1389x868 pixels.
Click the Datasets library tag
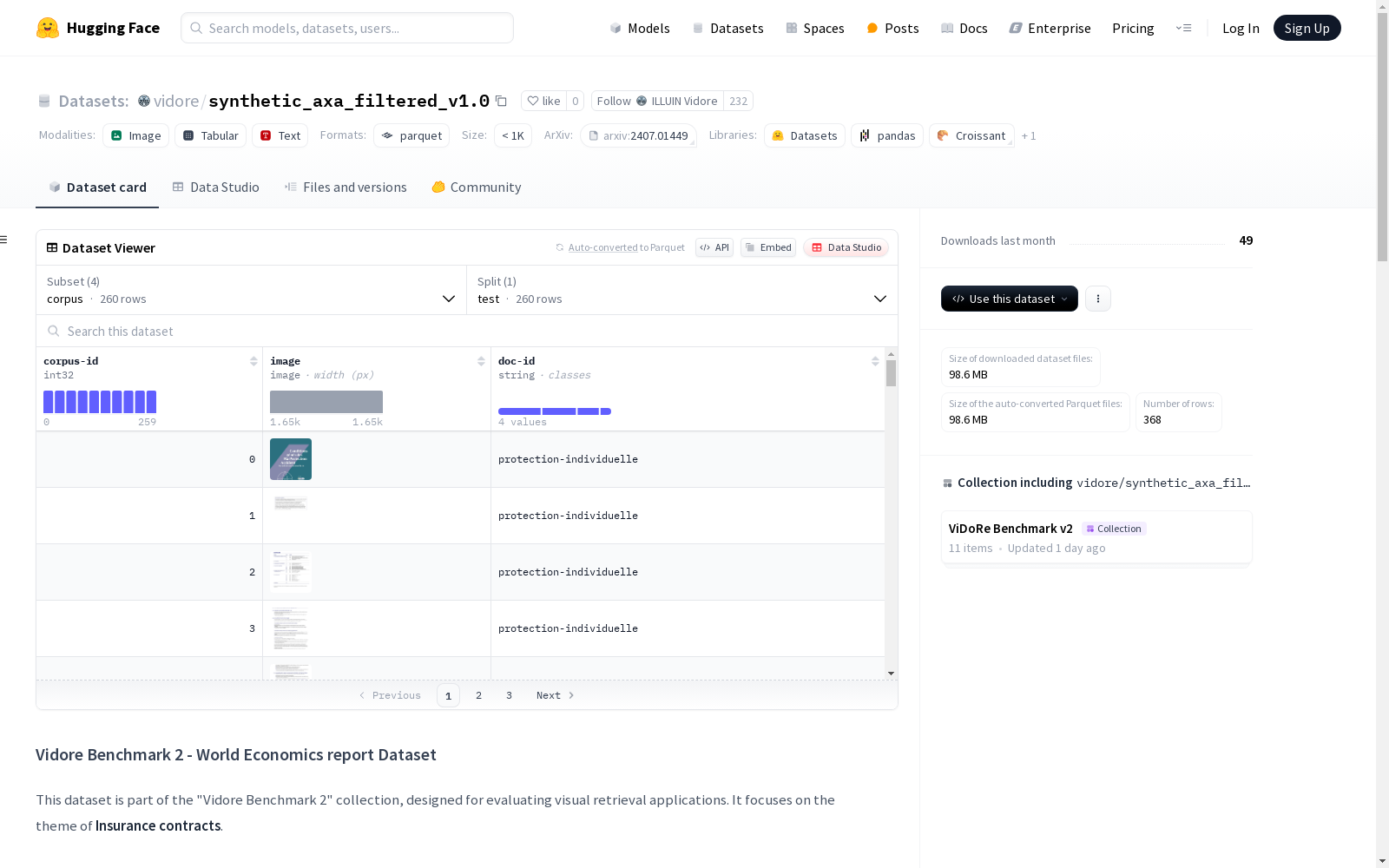point(805,135)
